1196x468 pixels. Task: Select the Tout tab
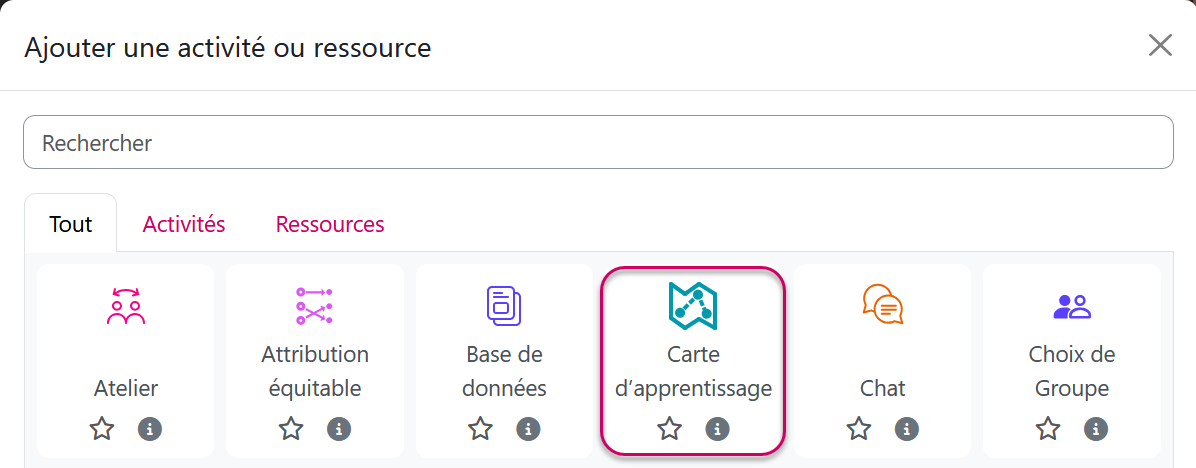click(71, 224)
